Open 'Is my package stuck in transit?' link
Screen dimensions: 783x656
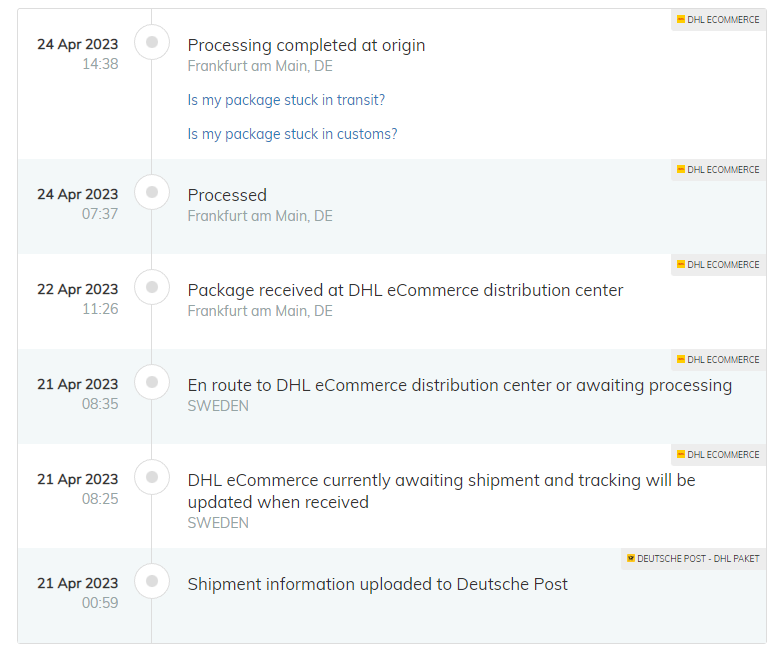pos(286,100)
